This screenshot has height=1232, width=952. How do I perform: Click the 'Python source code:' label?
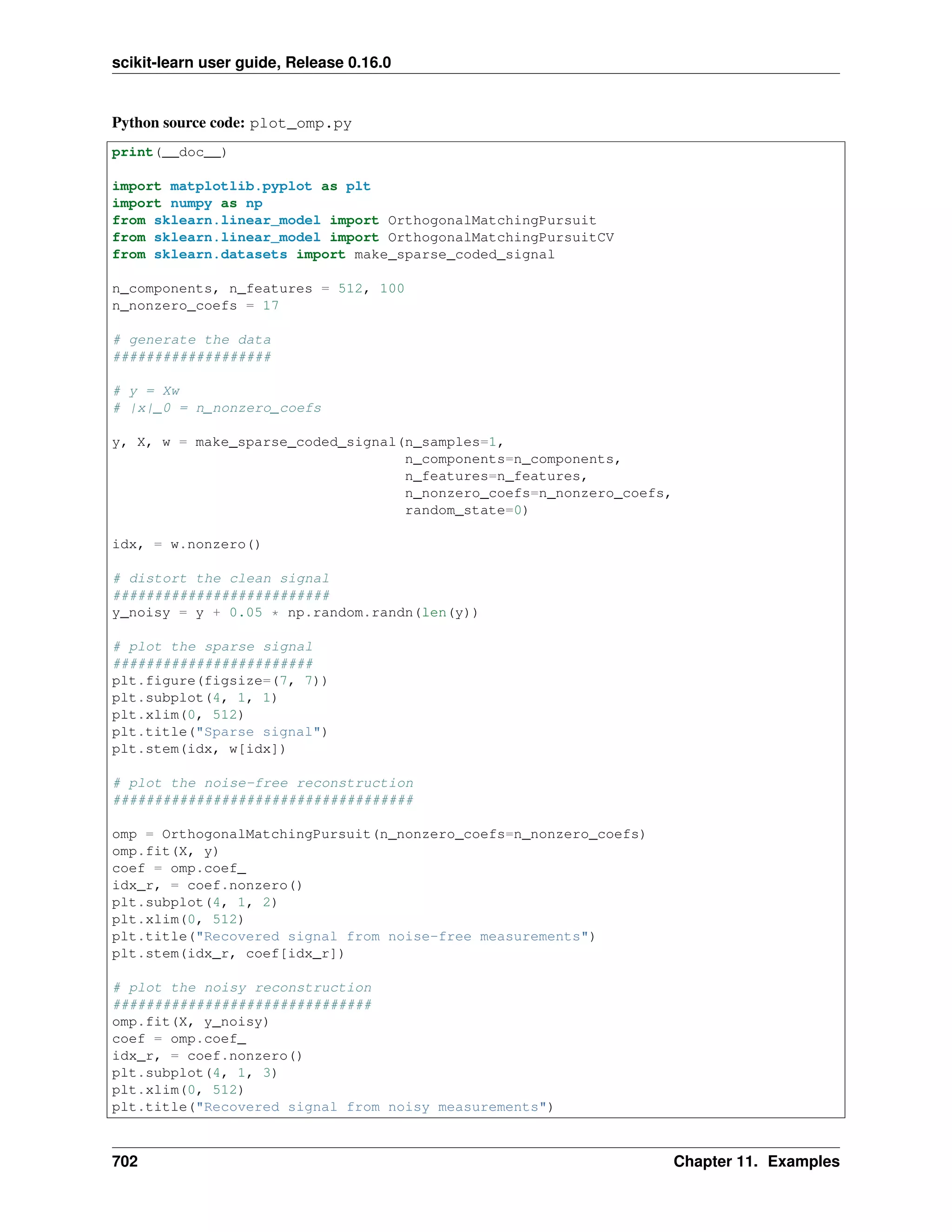(x=178, y=123)
